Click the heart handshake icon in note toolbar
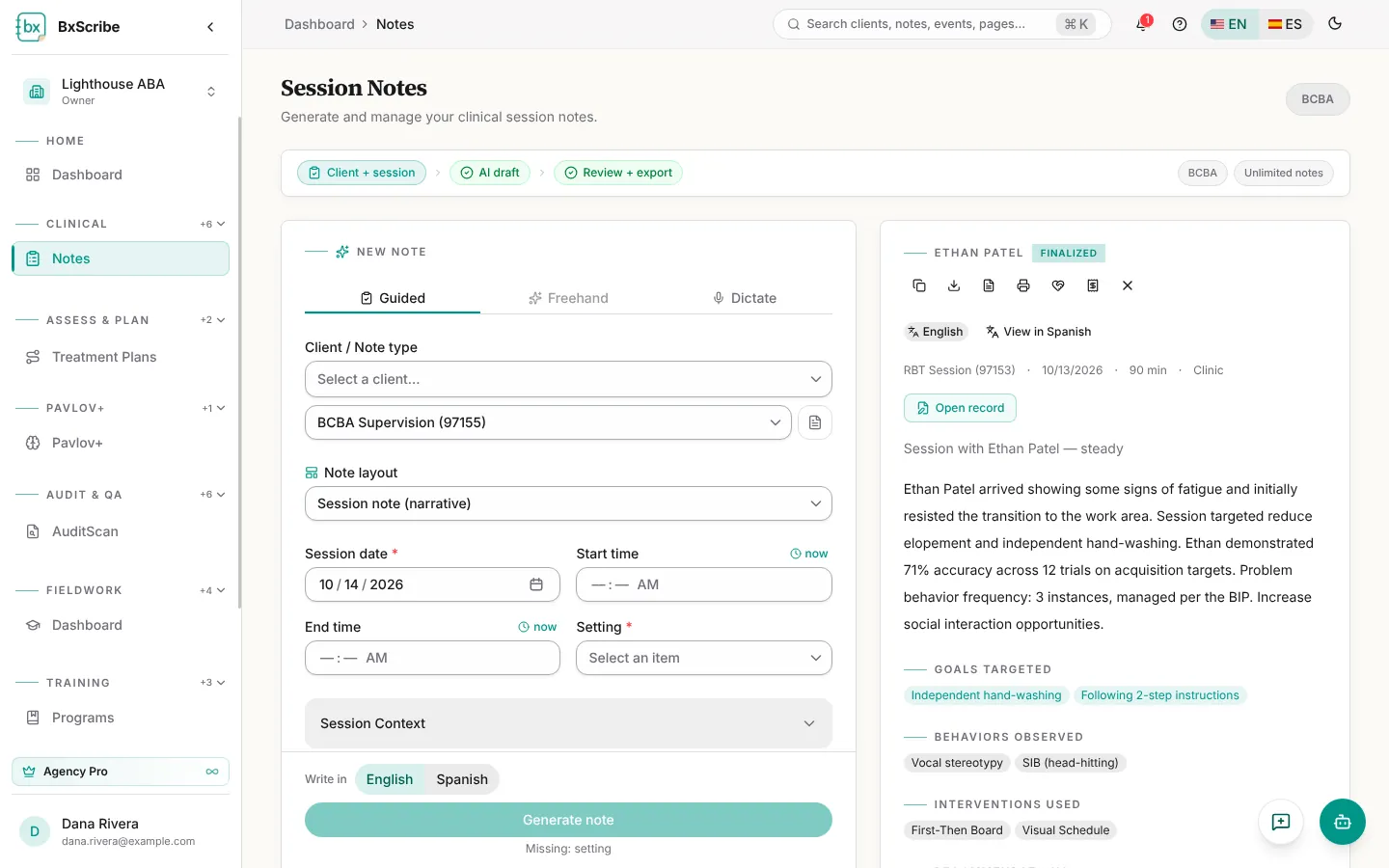Screen dimensions: 1389x868 tap(1058, 285)
